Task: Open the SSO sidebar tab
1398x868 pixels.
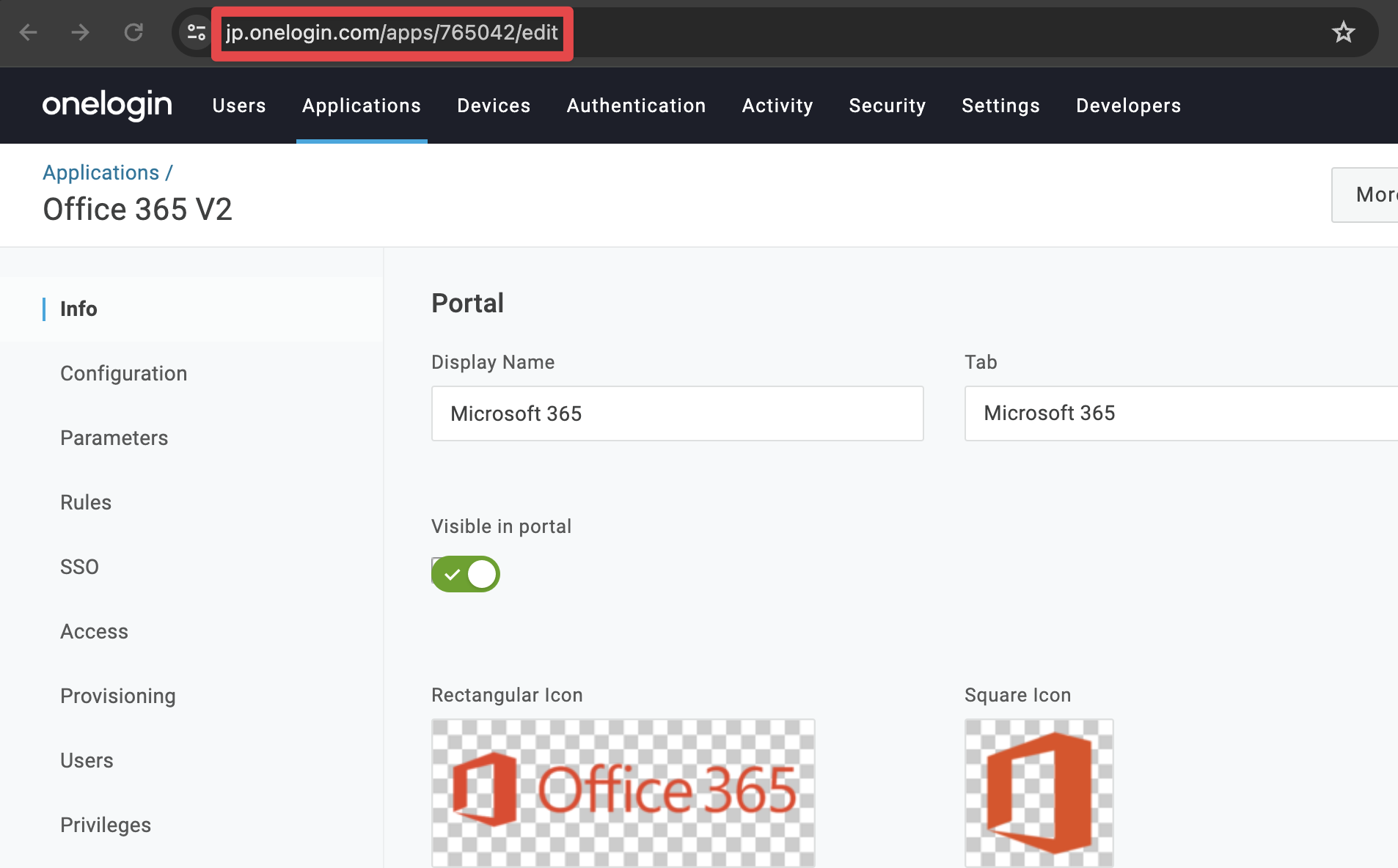Action: (79, 567)
